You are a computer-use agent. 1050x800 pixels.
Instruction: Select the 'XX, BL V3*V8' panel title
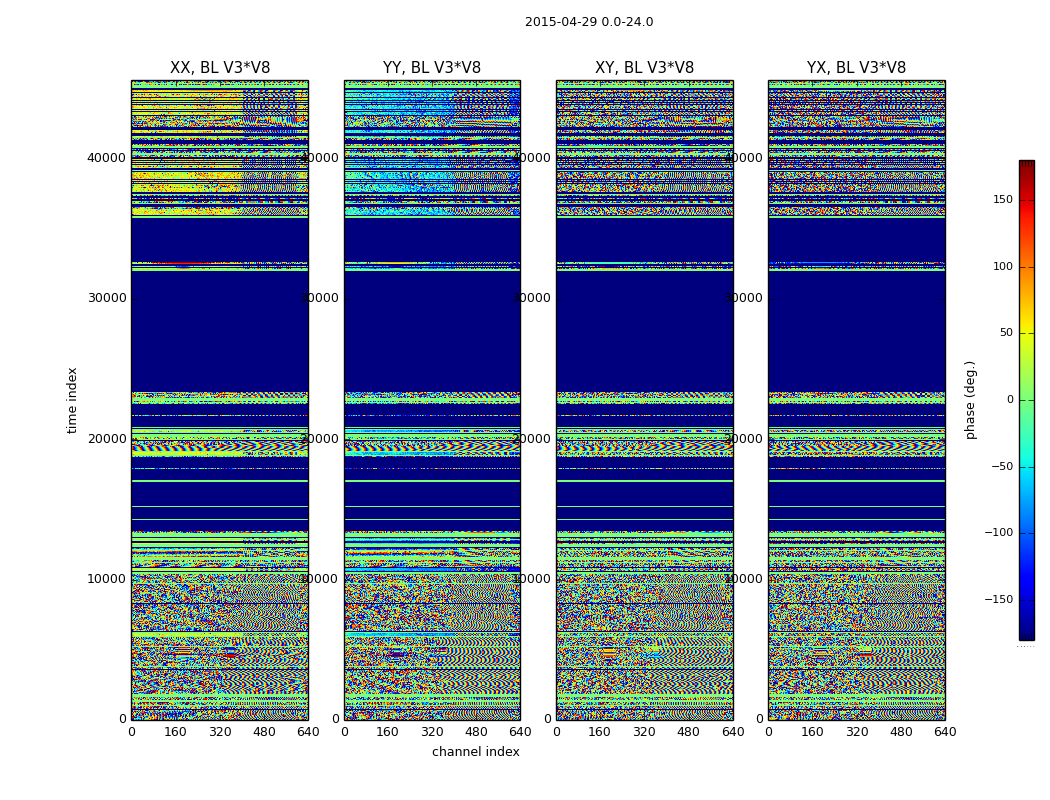click(x=220, y=68)
